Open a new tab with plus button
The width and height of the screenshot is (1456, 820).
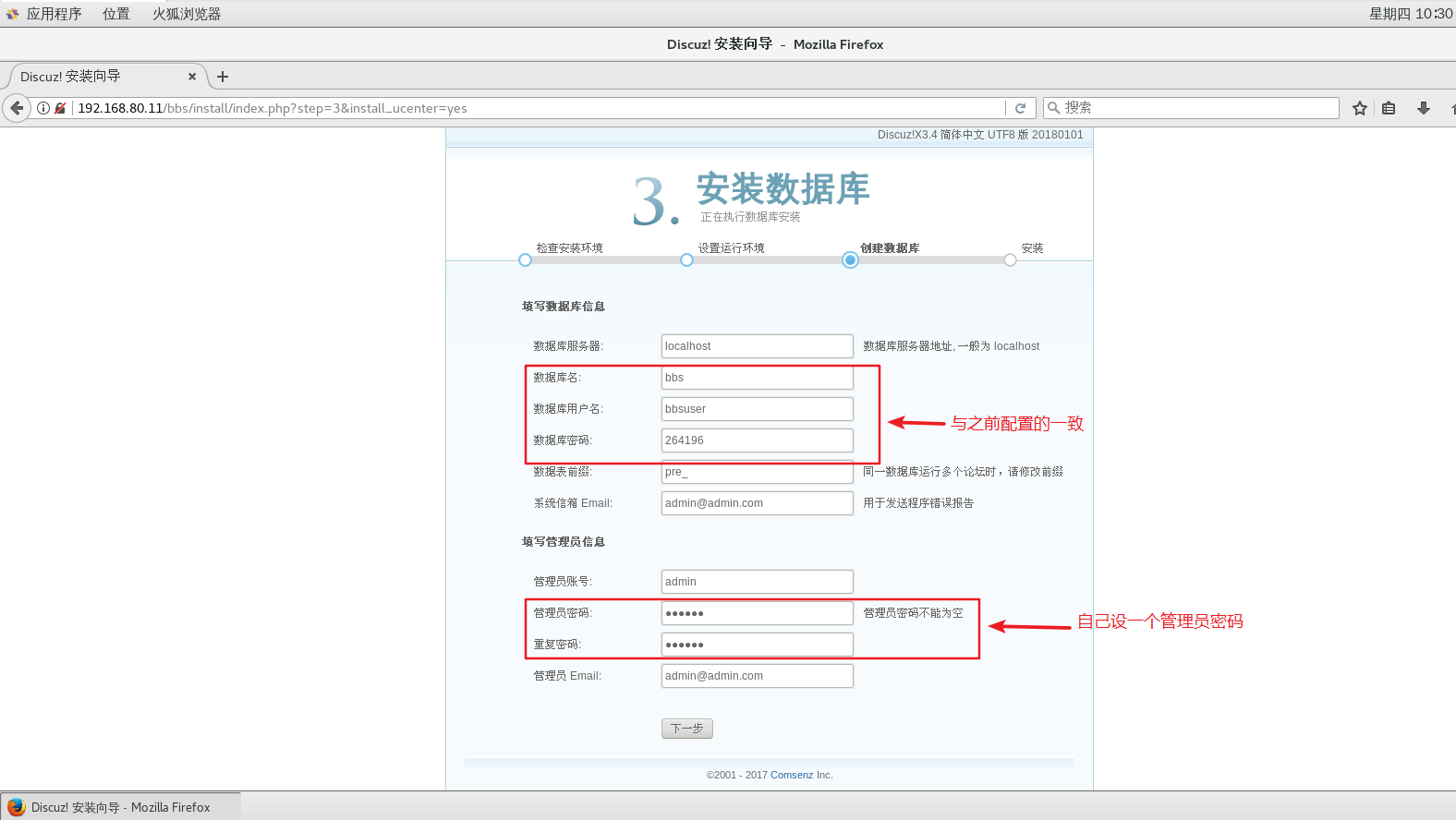pos(223,77)
